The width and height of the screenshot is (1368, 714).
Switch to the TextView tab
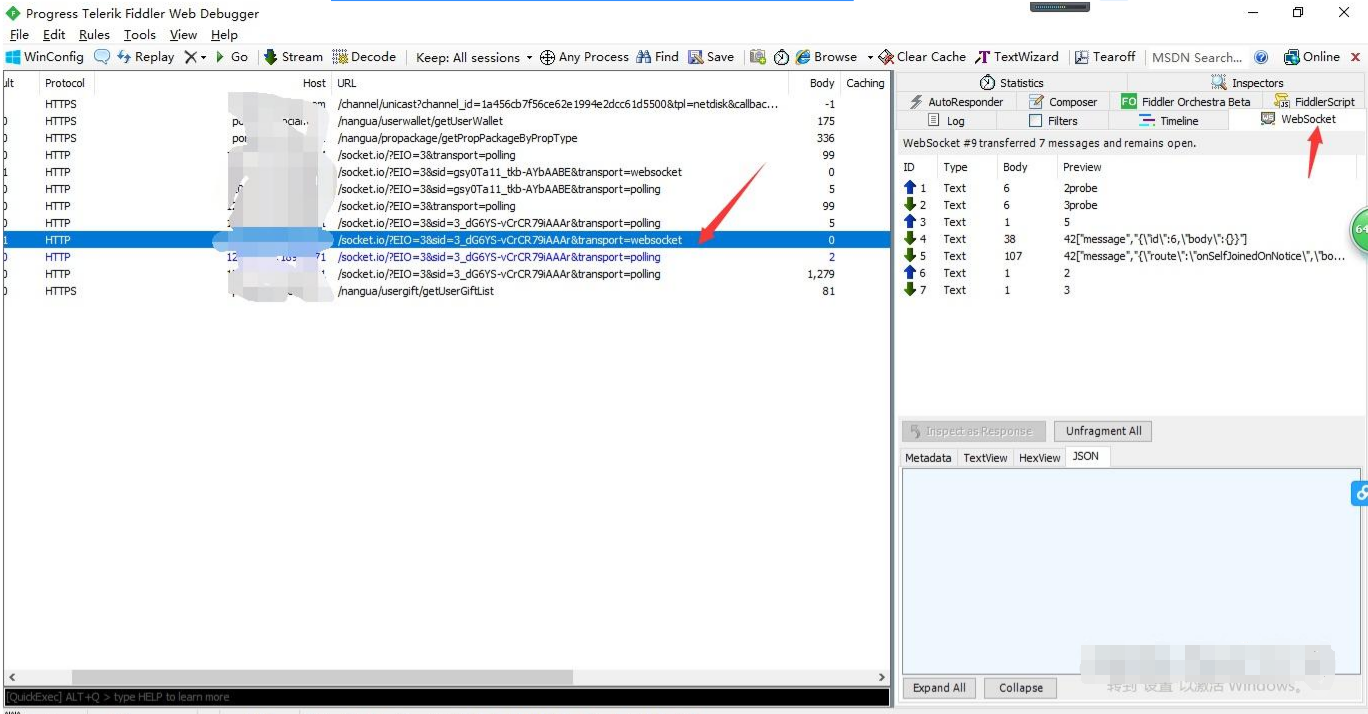[985, 457]
